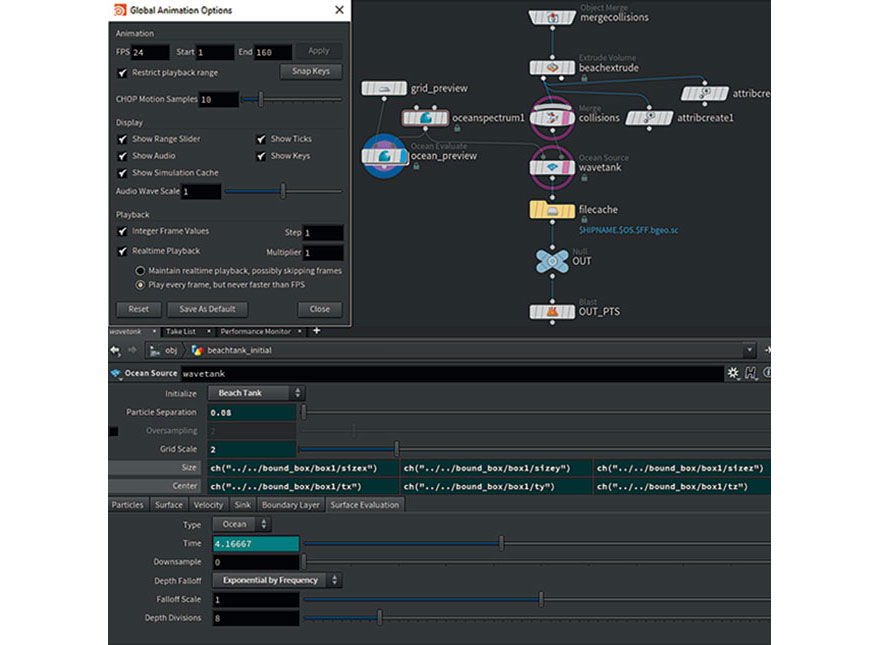Click the OUT null node icon
The width and height of the screenshot is (879, 645).
[x=552, y=261]
